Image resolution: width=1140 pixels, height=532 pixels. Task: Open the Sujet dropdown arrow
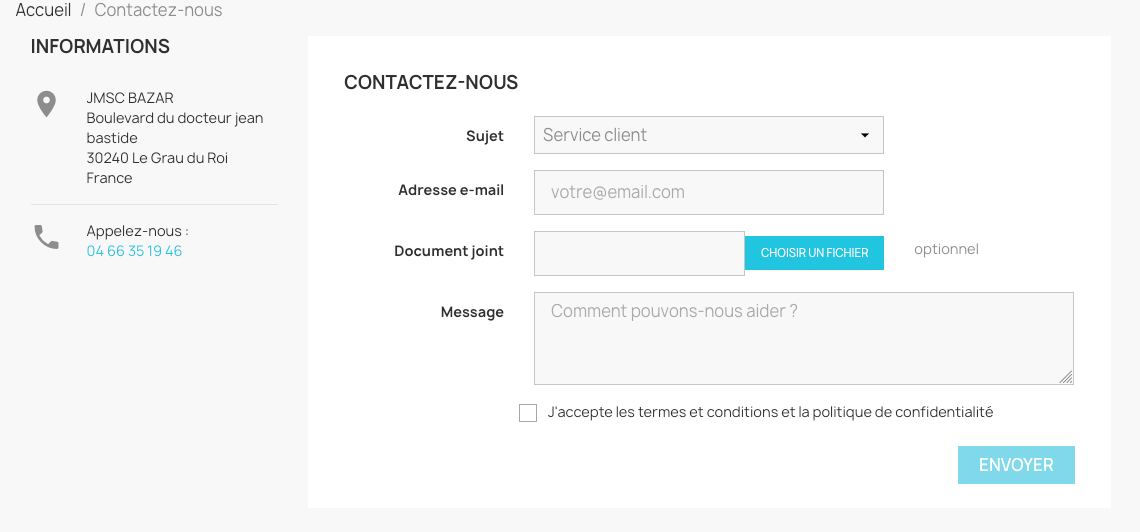click(865, 136)
